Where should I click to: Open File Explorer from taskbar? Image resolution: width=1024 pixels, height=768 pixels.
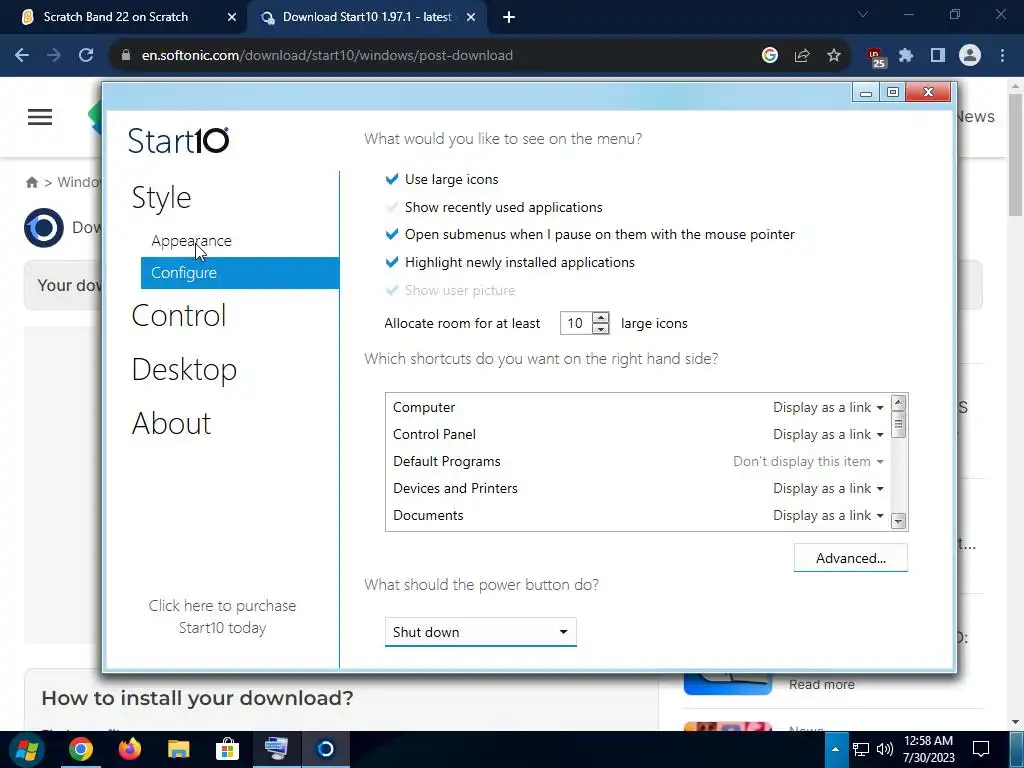(178, 749)
